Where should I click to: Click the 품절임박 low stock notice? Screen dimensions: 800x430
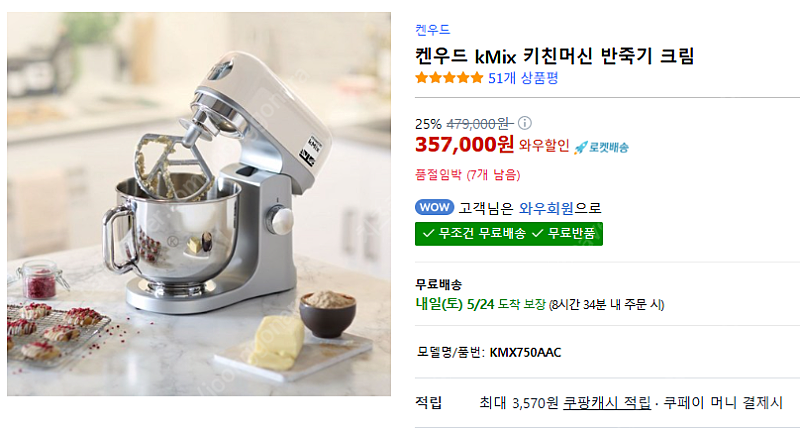[x=468, y=175]
